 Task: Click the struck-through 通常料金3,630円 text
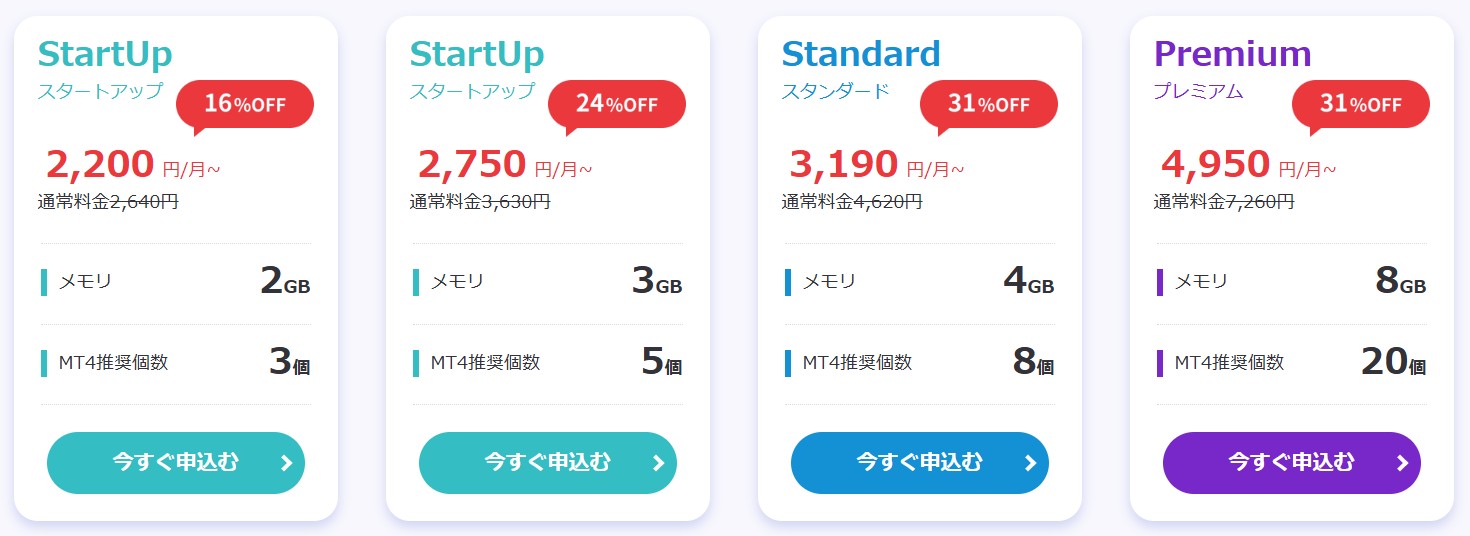480,201
